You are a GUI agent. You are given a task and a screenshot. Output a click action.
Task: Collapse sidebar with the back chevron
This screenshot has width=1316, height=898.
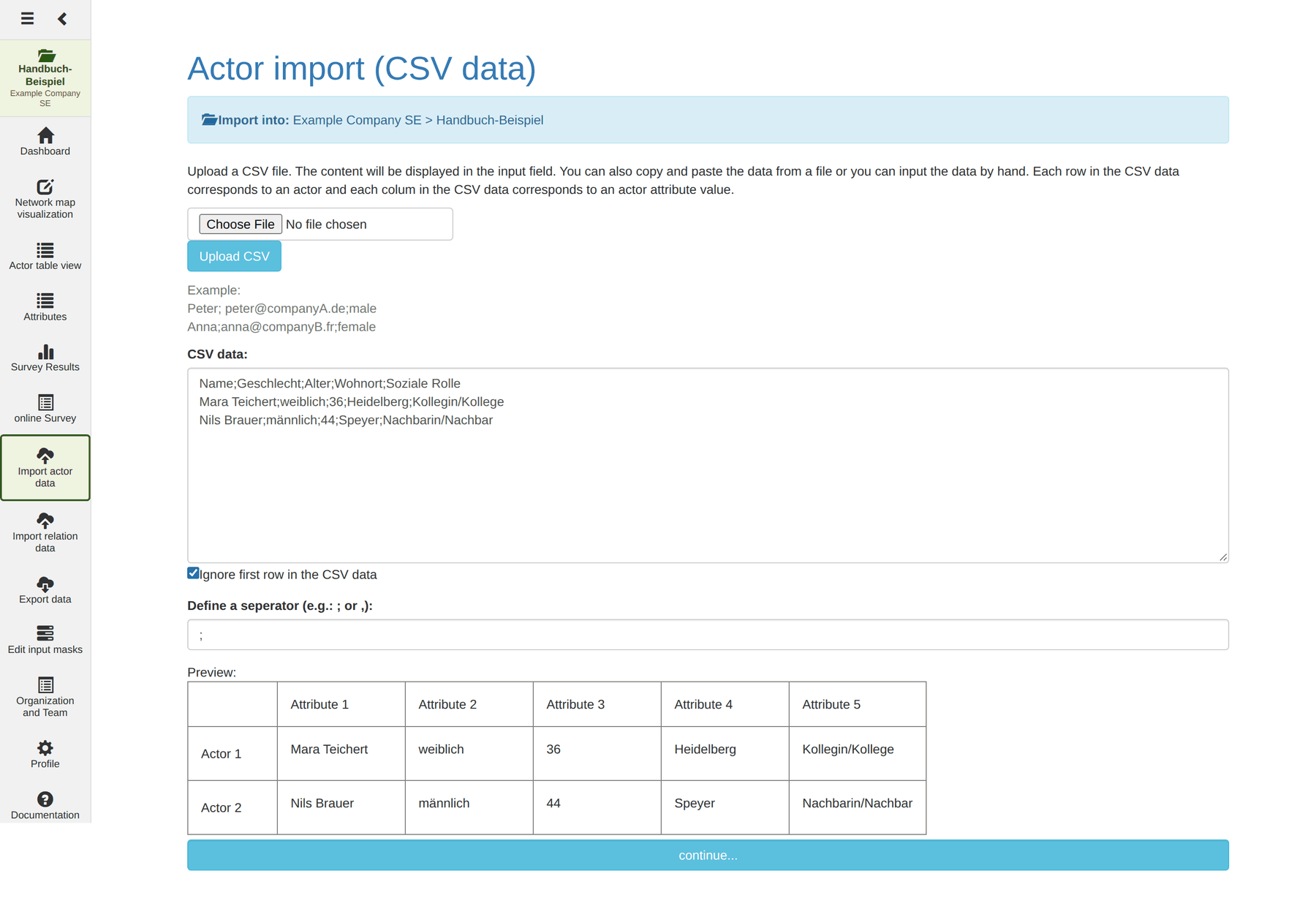pos(62,18)
